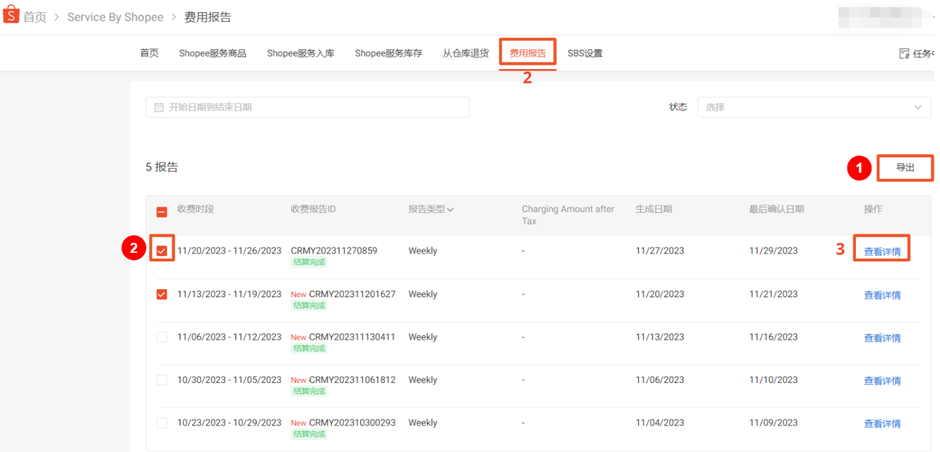Go to 首页 in breadcrumb
940x452 pixels.
tap(35, 17)
